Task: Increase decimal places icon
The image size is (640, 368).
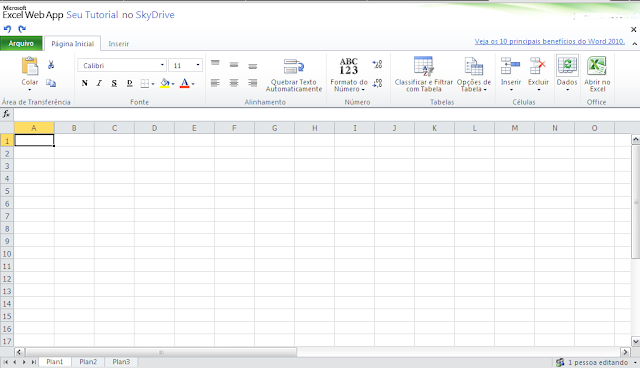Action: [x=378, y=64]
